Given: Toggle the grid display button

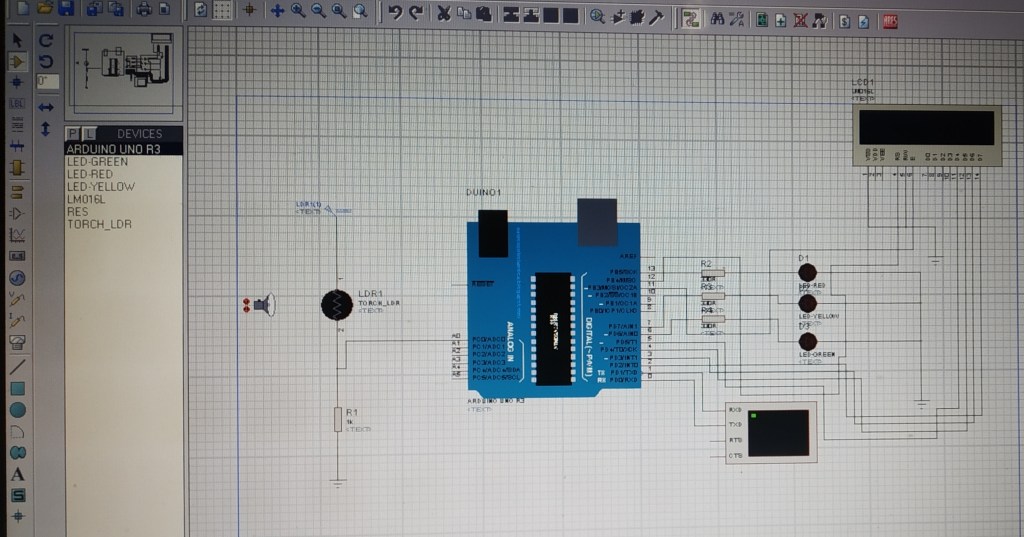Looking at the screenshot, I should [x=223, y=12].
